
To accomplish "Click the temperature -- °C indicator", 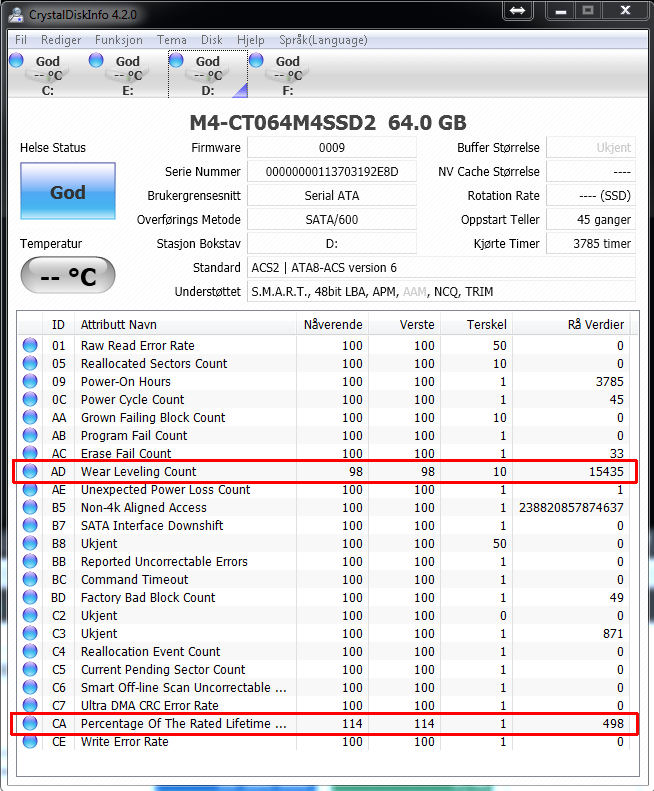I will (x=68, y=276).
